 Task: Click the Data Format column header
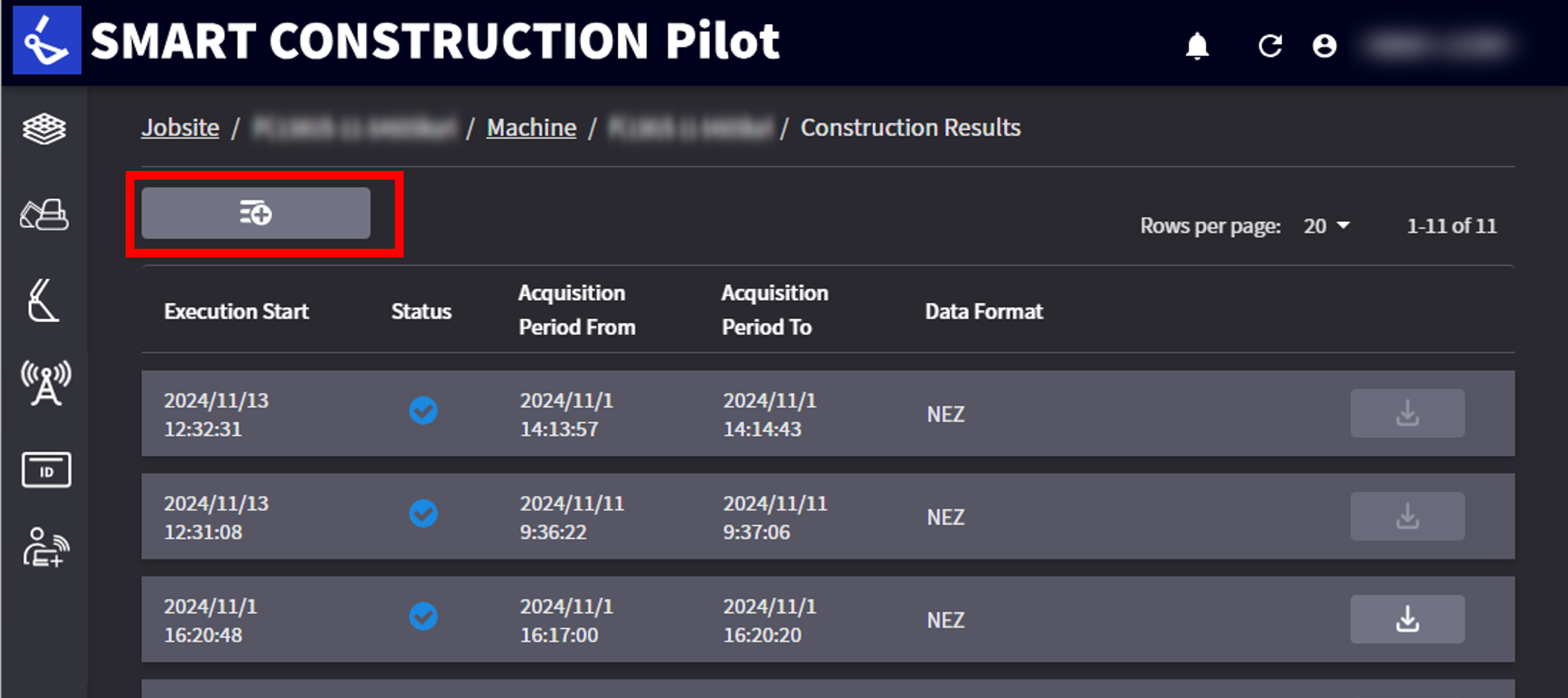(983, 311)
